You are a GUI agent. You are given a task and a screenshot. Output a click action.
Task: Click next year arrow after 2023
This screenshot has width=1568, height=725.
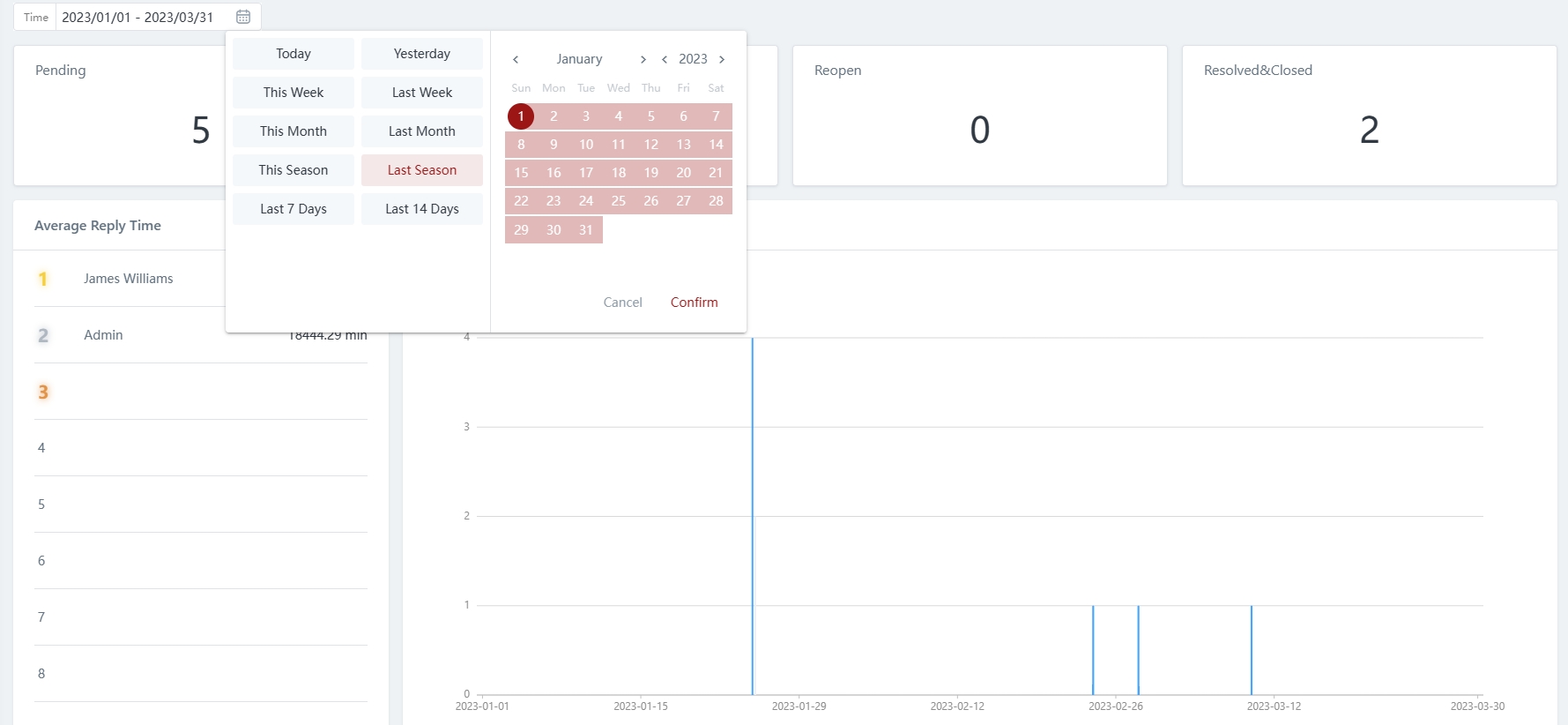pos(722,59)
